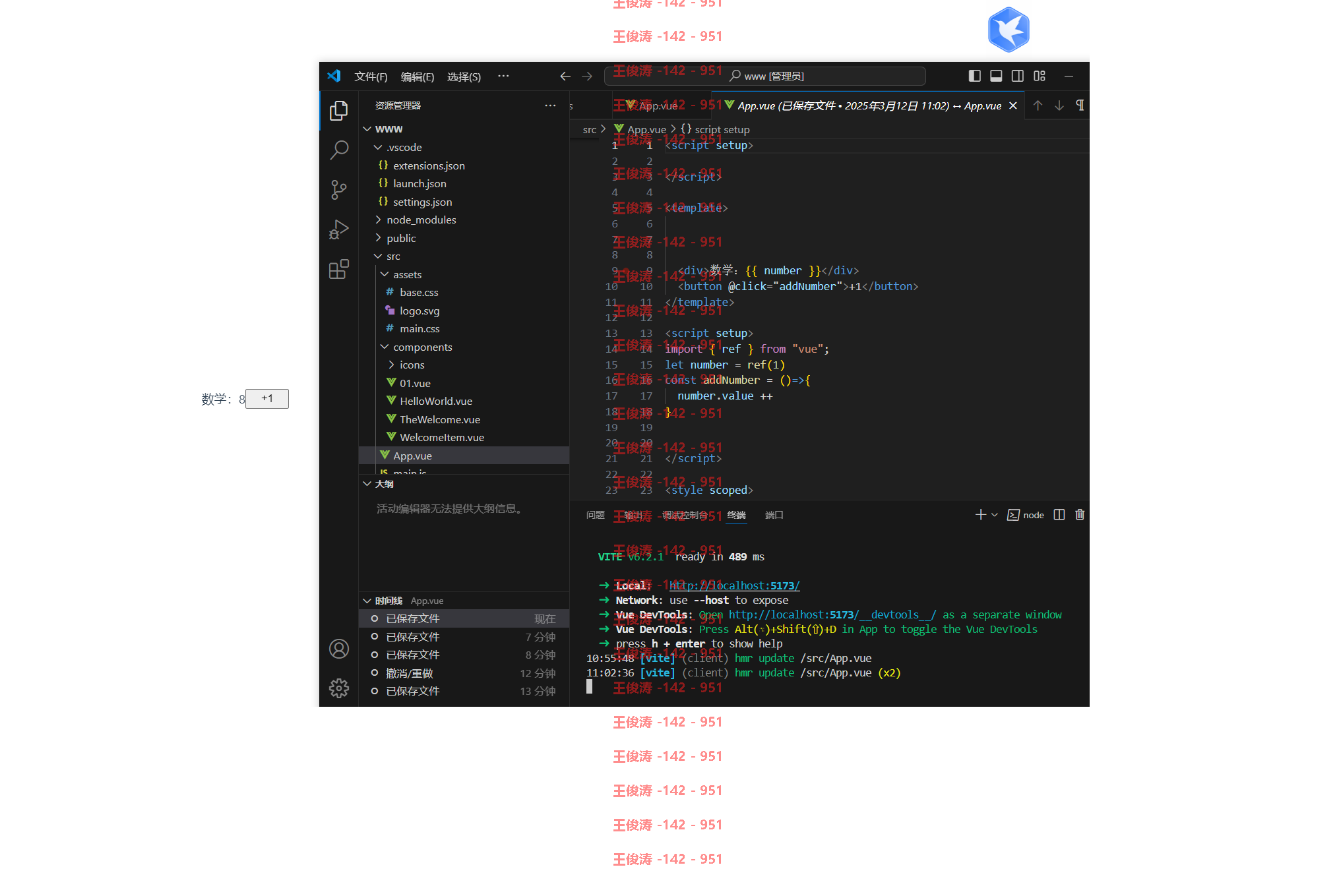Open the http://localhost:5173/ link in terminal
This screenshot has width=1337, height=896.
click(734, 585)
